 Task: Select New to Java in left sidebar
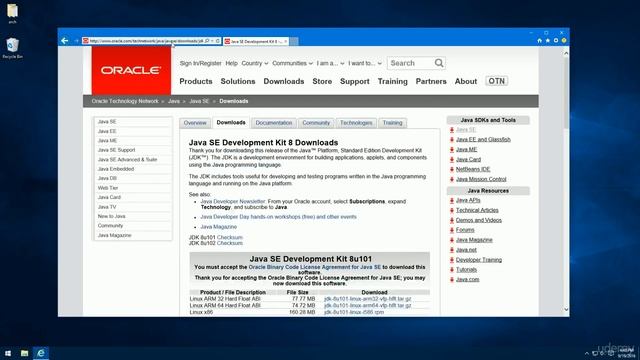click(111, 216)
